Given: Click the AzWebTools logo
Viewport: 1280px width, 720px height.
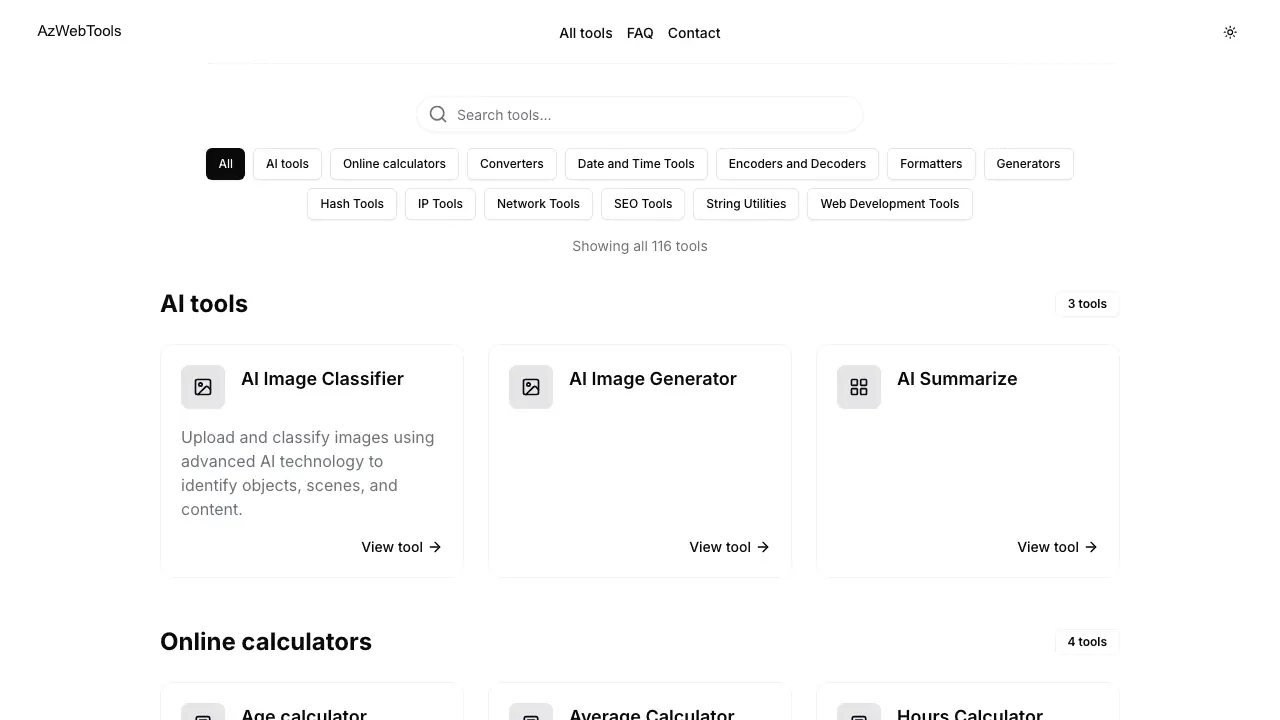Looking at the screenshot, I should [x=79, y=31].
